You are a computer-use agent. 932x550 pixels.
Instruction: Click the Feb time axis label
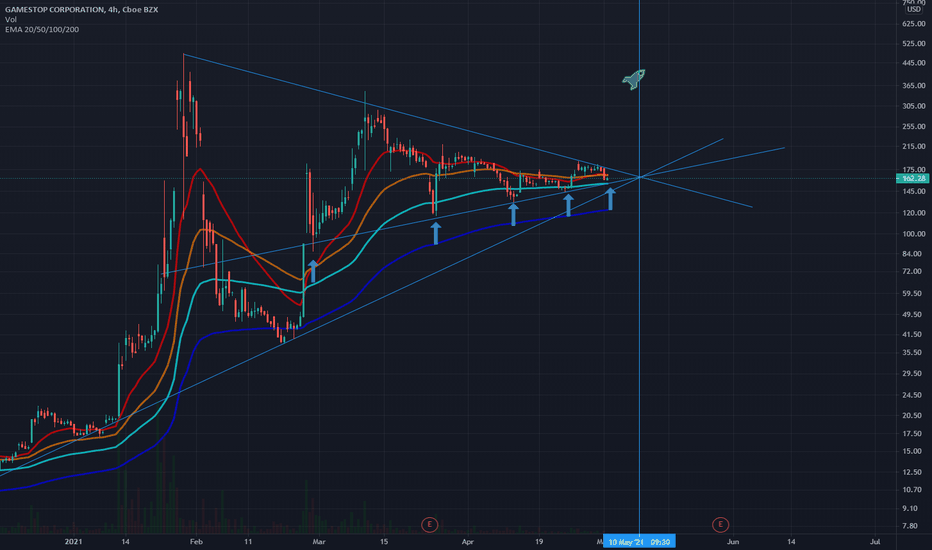tap(196, 542)
